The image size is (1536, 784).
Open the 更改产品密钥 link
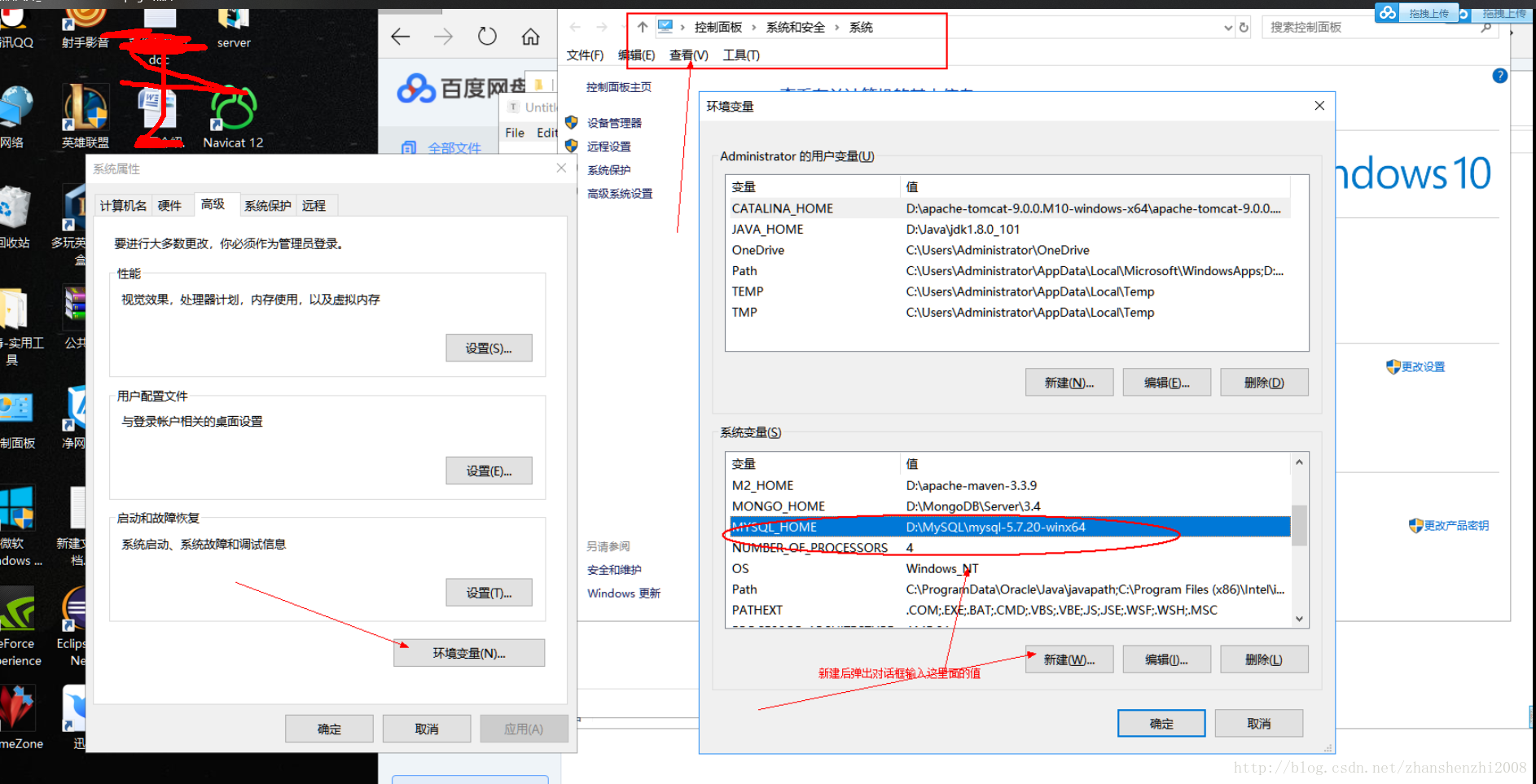click(1456, 526)
